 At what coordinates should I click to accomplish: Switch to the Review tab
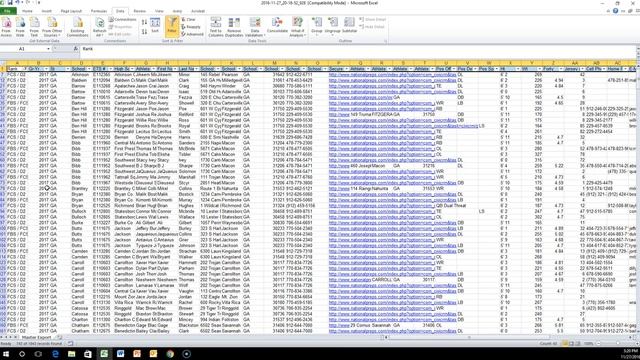140,11
